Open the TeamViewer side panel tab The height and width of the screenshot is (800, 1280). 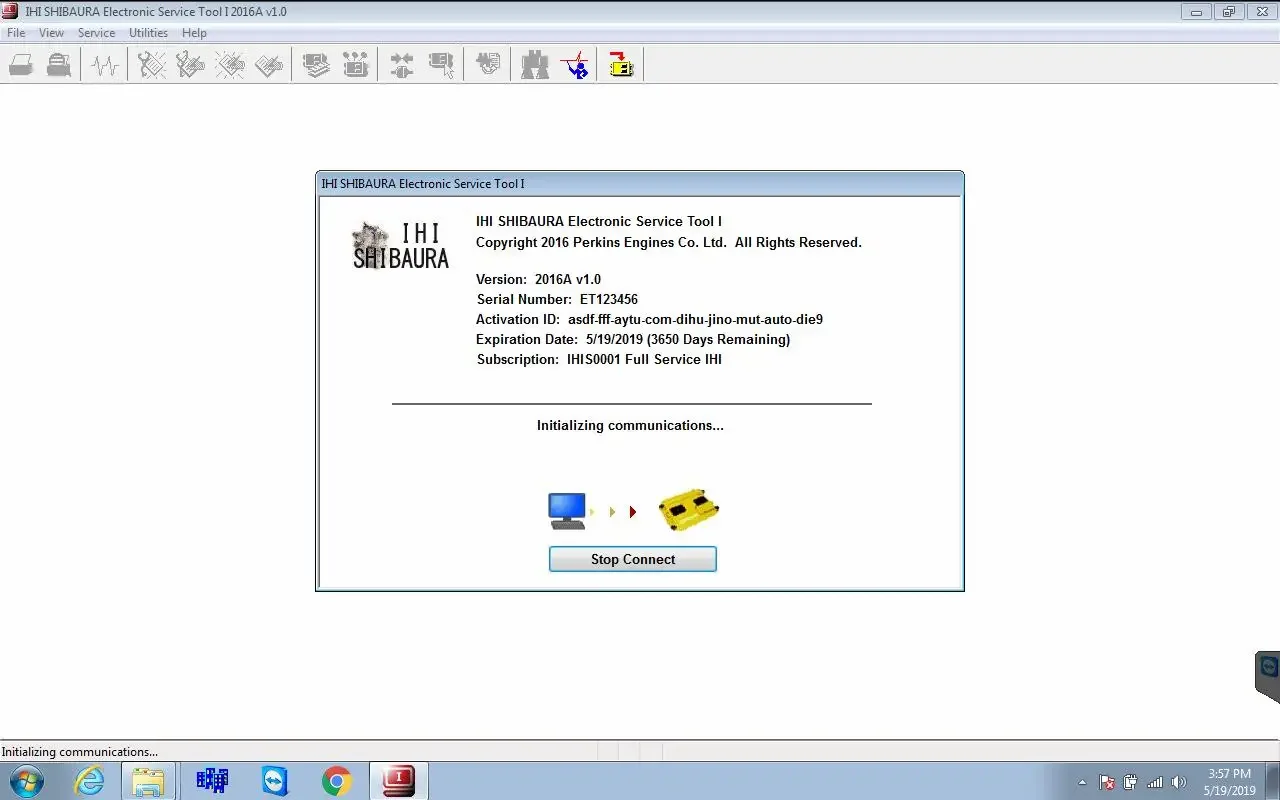(1268, 676)
